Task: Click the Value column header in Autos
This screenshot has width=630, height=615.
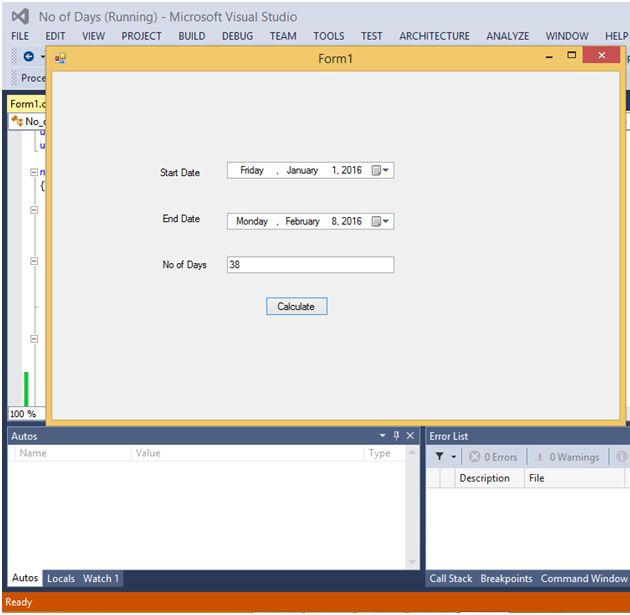Action: pos(248,453)
